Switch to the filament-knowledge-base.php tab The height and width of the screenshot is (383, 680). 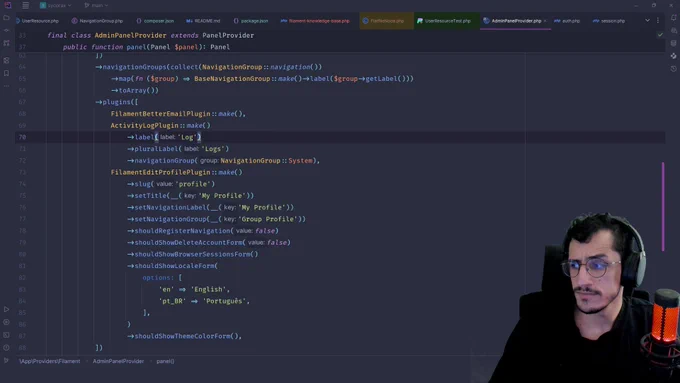315,21
